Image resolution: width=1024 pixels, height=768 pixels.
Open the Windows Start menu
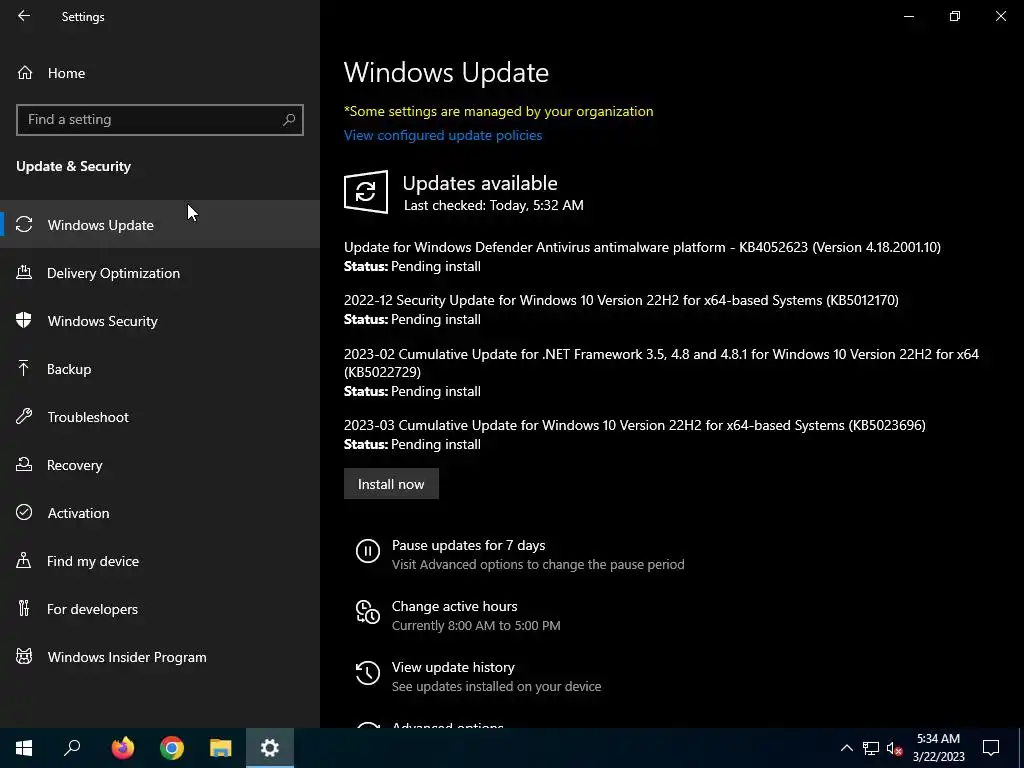tap(24, 748)
